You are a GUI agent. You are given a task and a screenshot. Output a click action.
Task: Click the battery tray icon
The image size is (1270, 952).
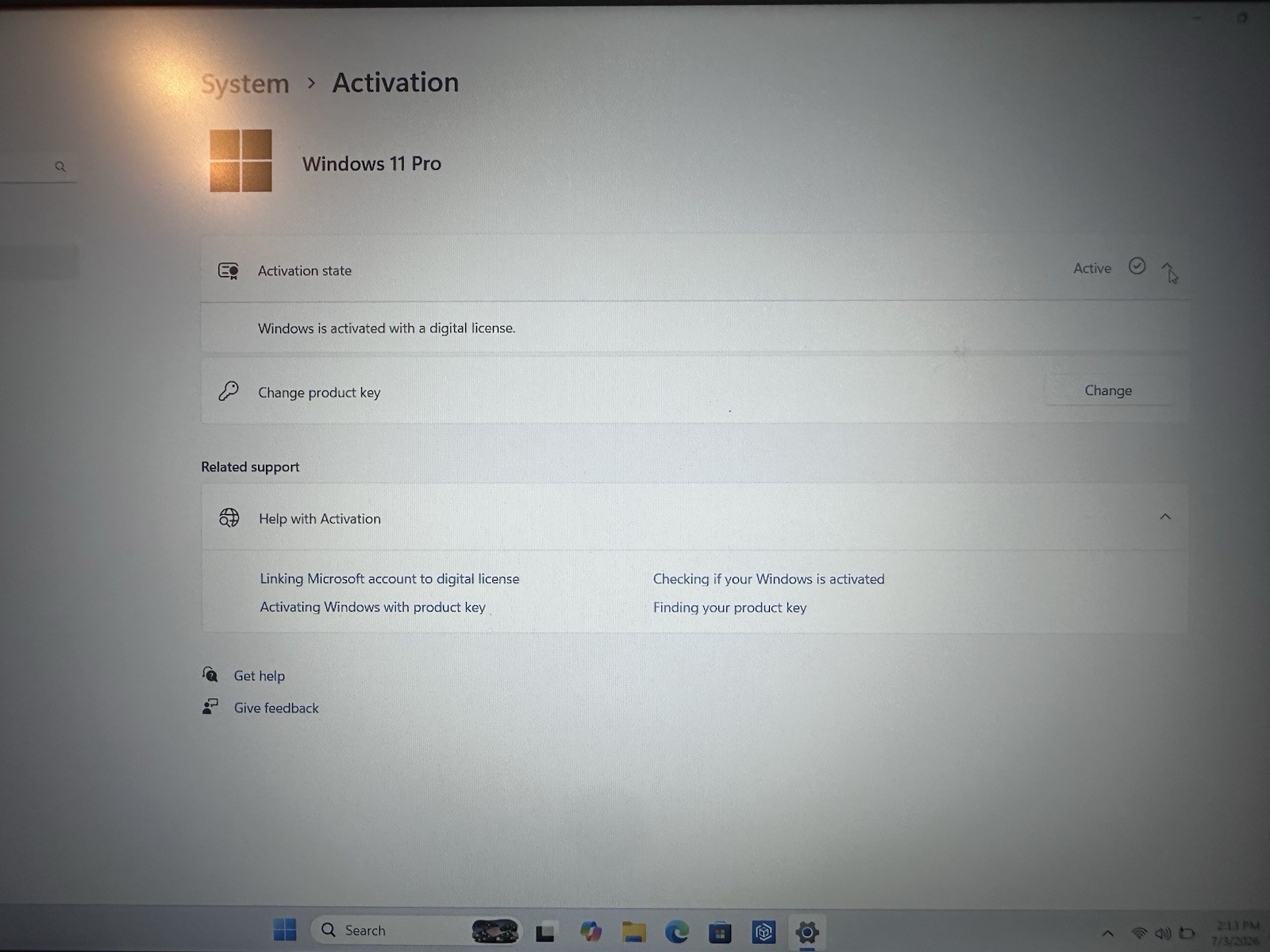pyautogui.click(x=1187, y=934)
